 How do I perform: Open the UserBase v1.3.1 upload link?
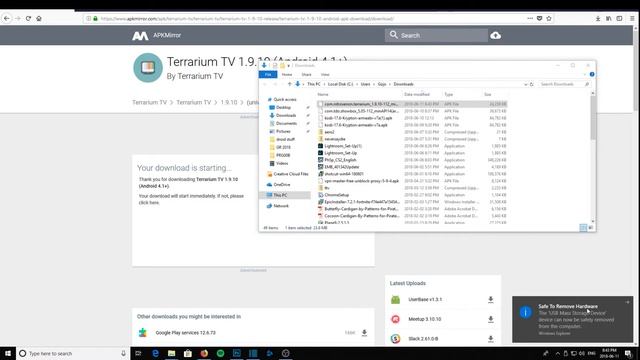pyautogui.click(x=425, y=300)
